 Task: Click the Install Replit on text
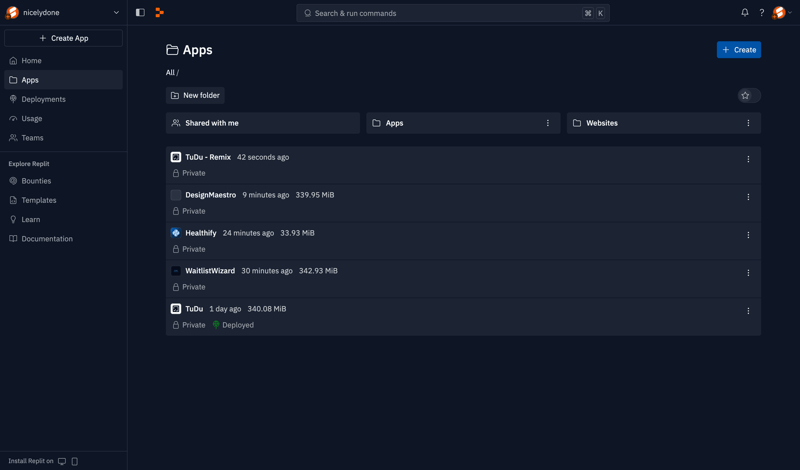[31, 461]
